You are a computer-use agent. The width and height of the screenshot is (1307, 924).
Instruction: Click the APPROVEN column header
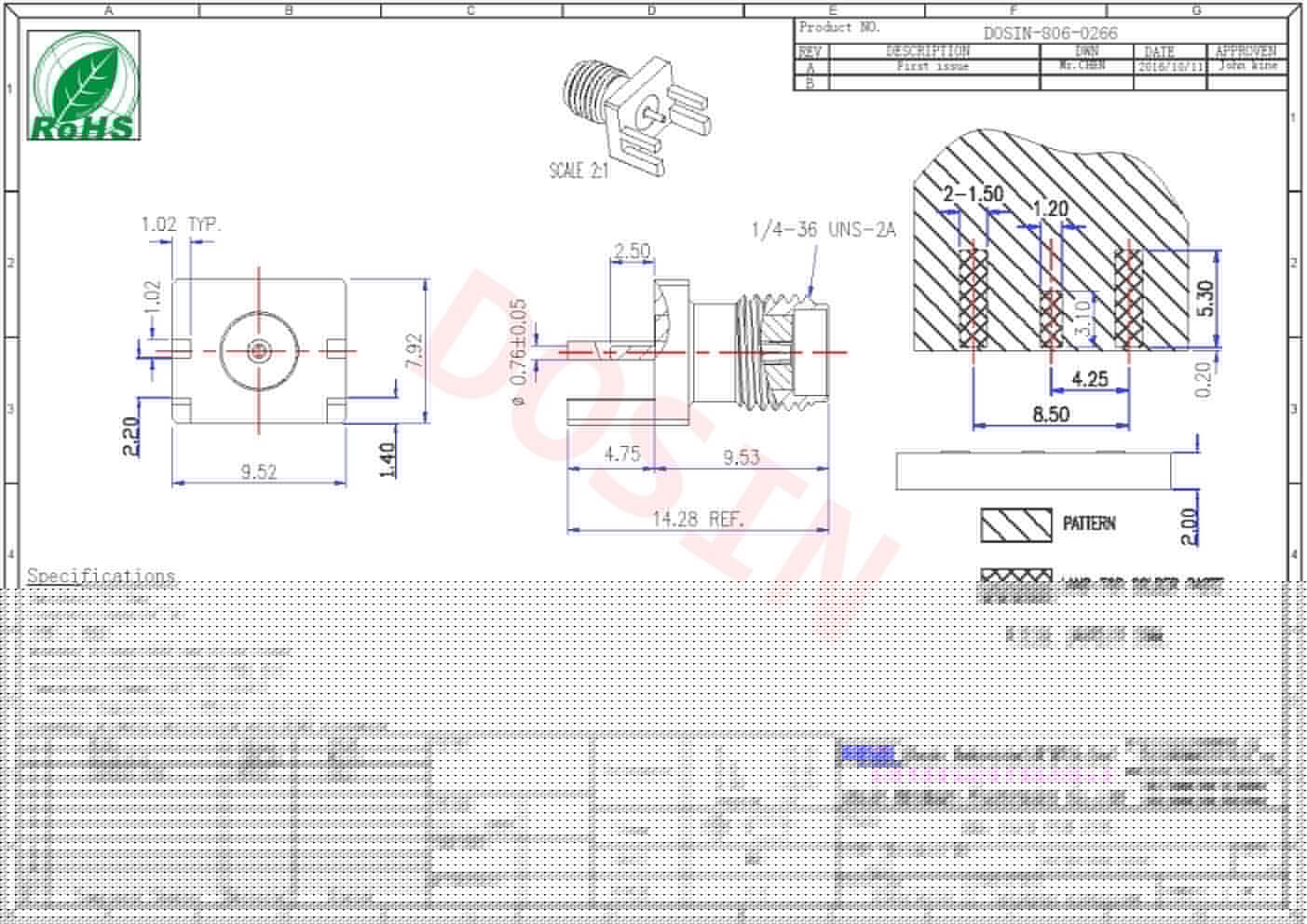point(1246,51)
